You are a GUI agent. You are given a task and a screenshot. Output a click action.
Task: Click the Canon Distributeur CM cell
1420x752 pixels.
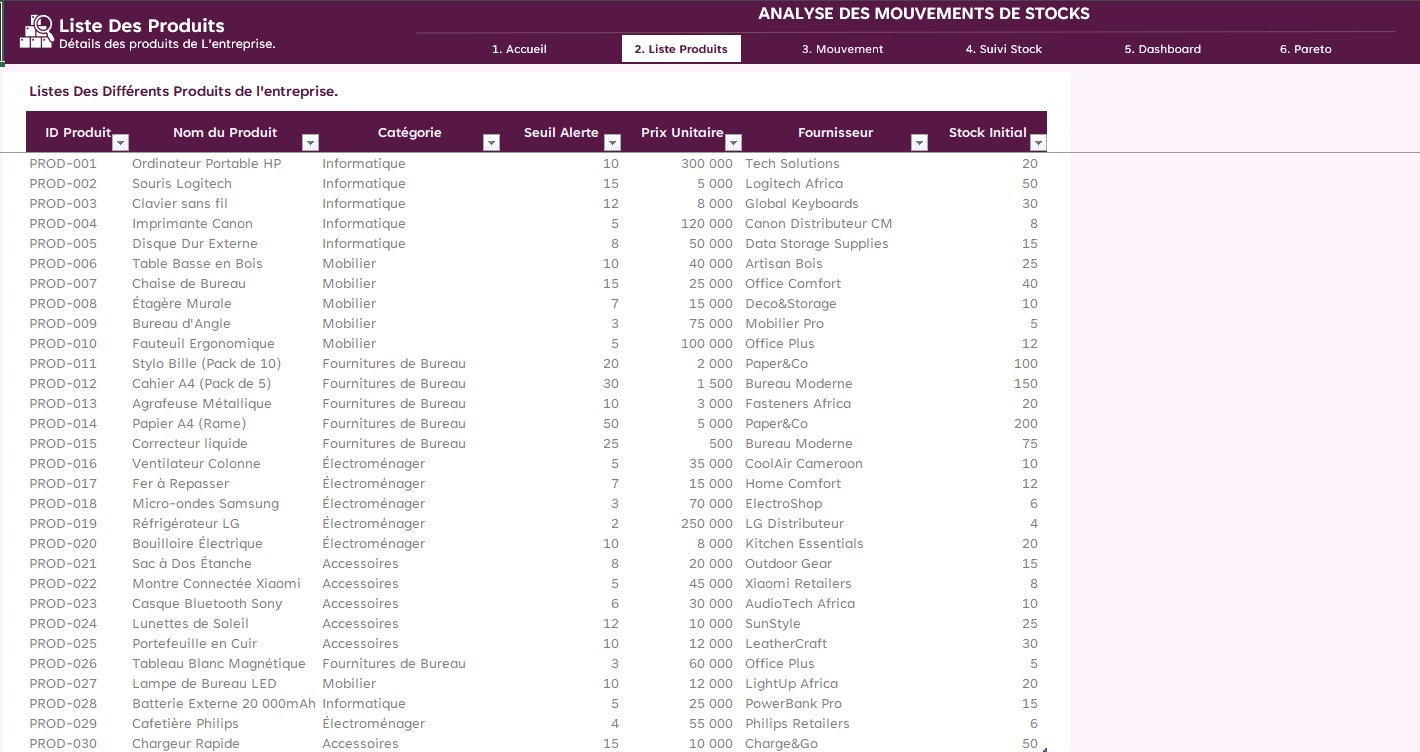(x=835, y=223)
